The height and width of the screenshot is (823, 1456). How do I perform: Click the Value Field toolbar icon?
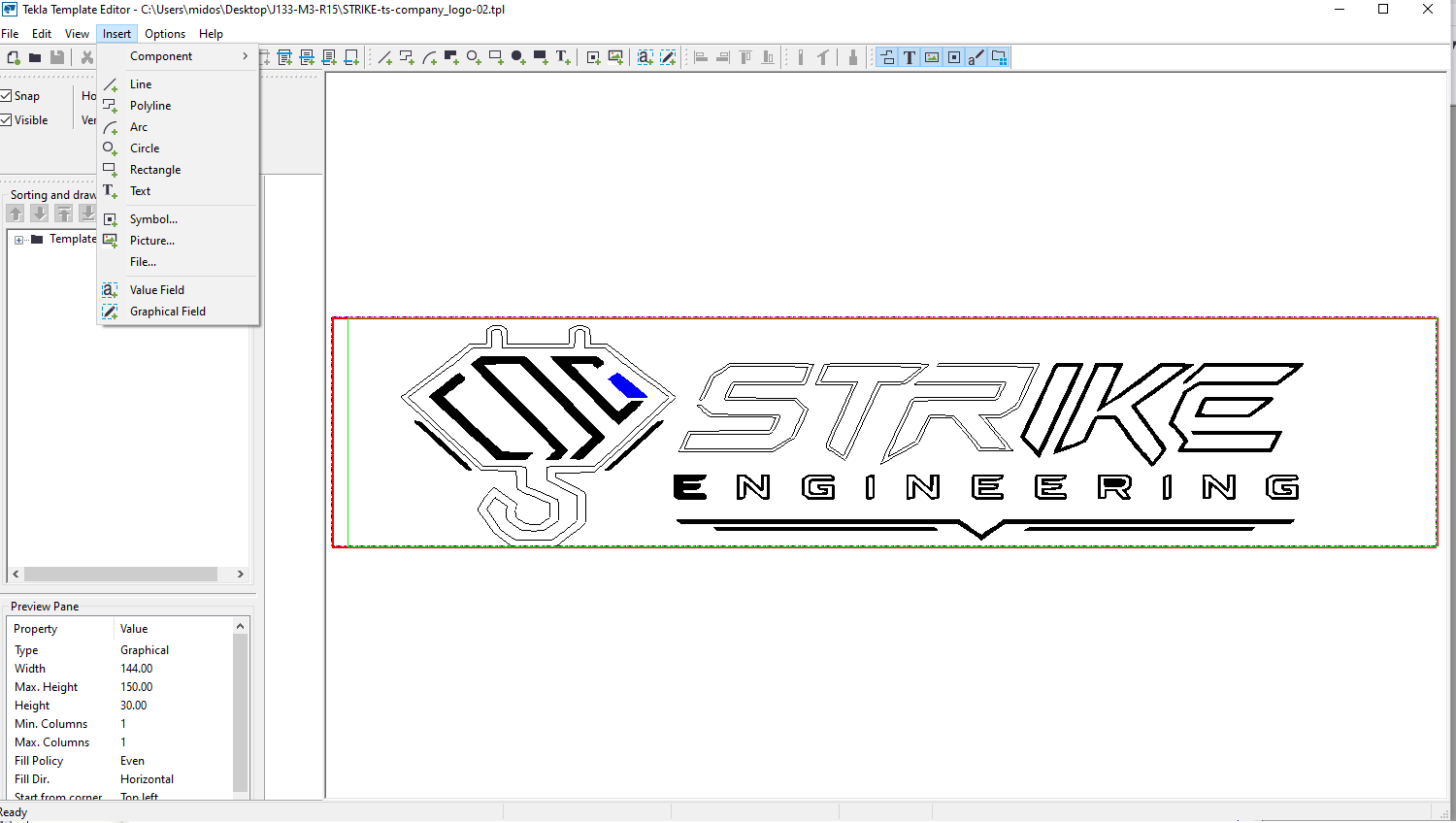tap(645, 57)
